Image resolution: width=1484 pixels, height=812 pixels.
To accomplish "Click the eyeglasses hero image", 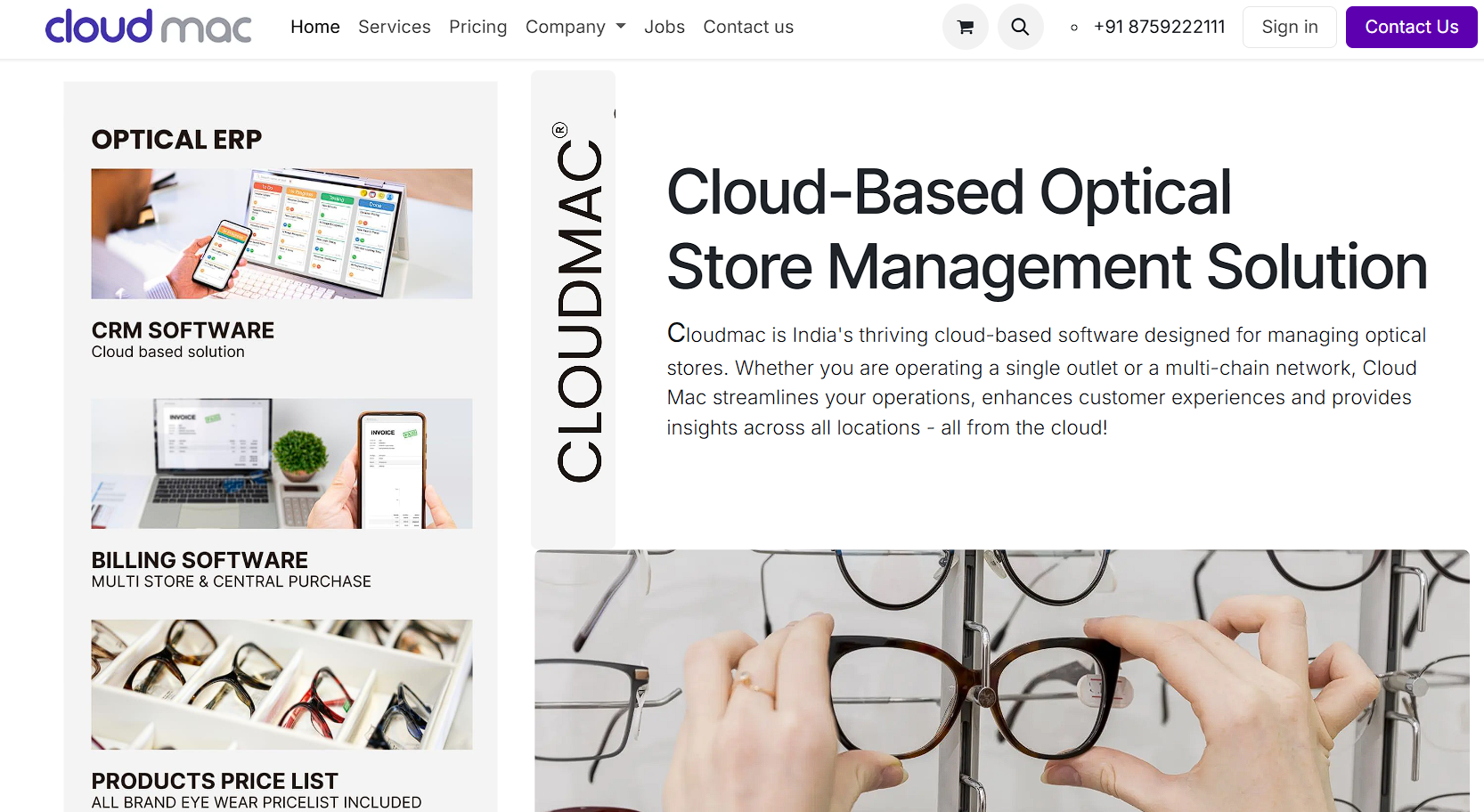I will point(1001,680).
